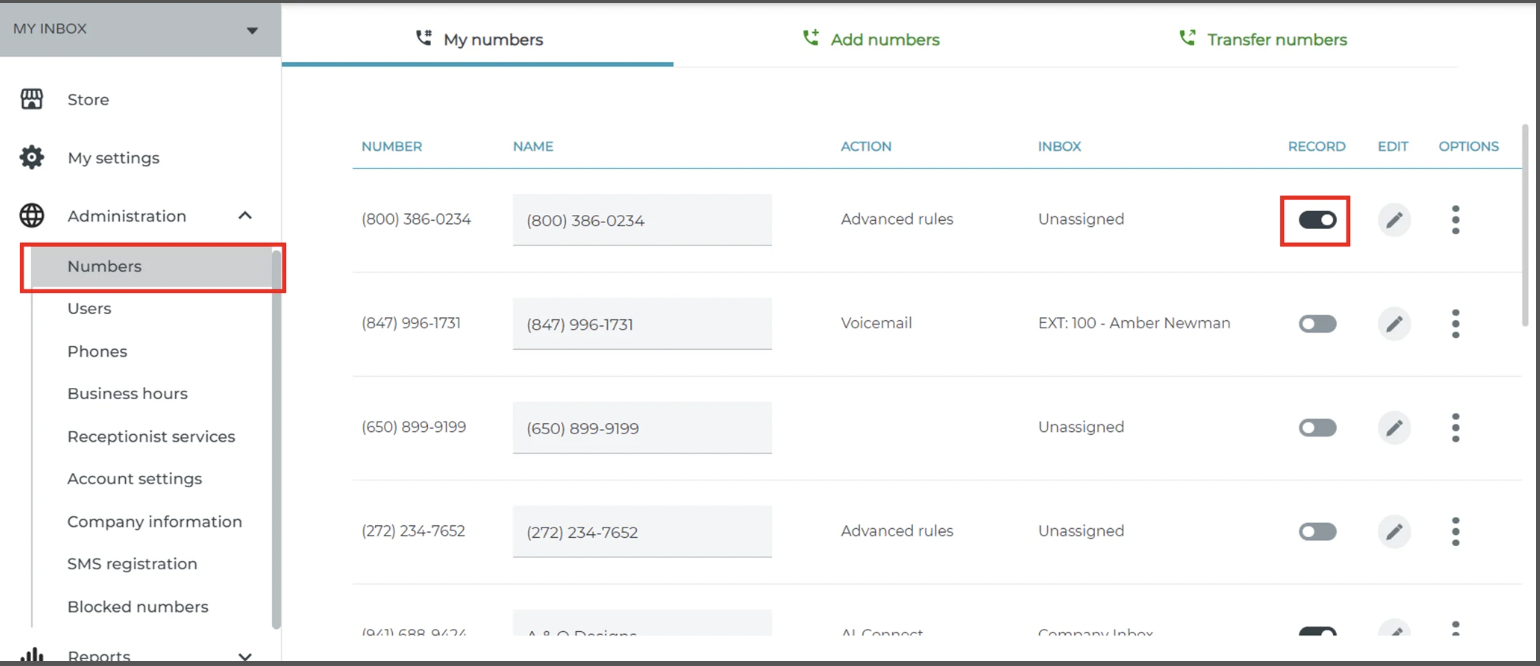Expand the Reports section chevron

click(x=245, y=657)
